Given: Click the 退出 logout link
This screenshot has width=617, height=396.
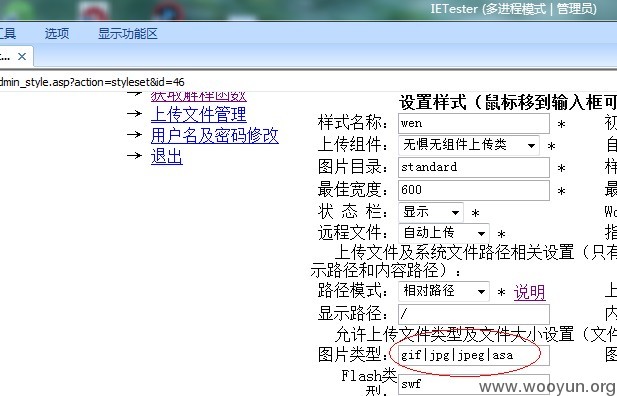Looking at the screenshot, I should tap(167, 156).
